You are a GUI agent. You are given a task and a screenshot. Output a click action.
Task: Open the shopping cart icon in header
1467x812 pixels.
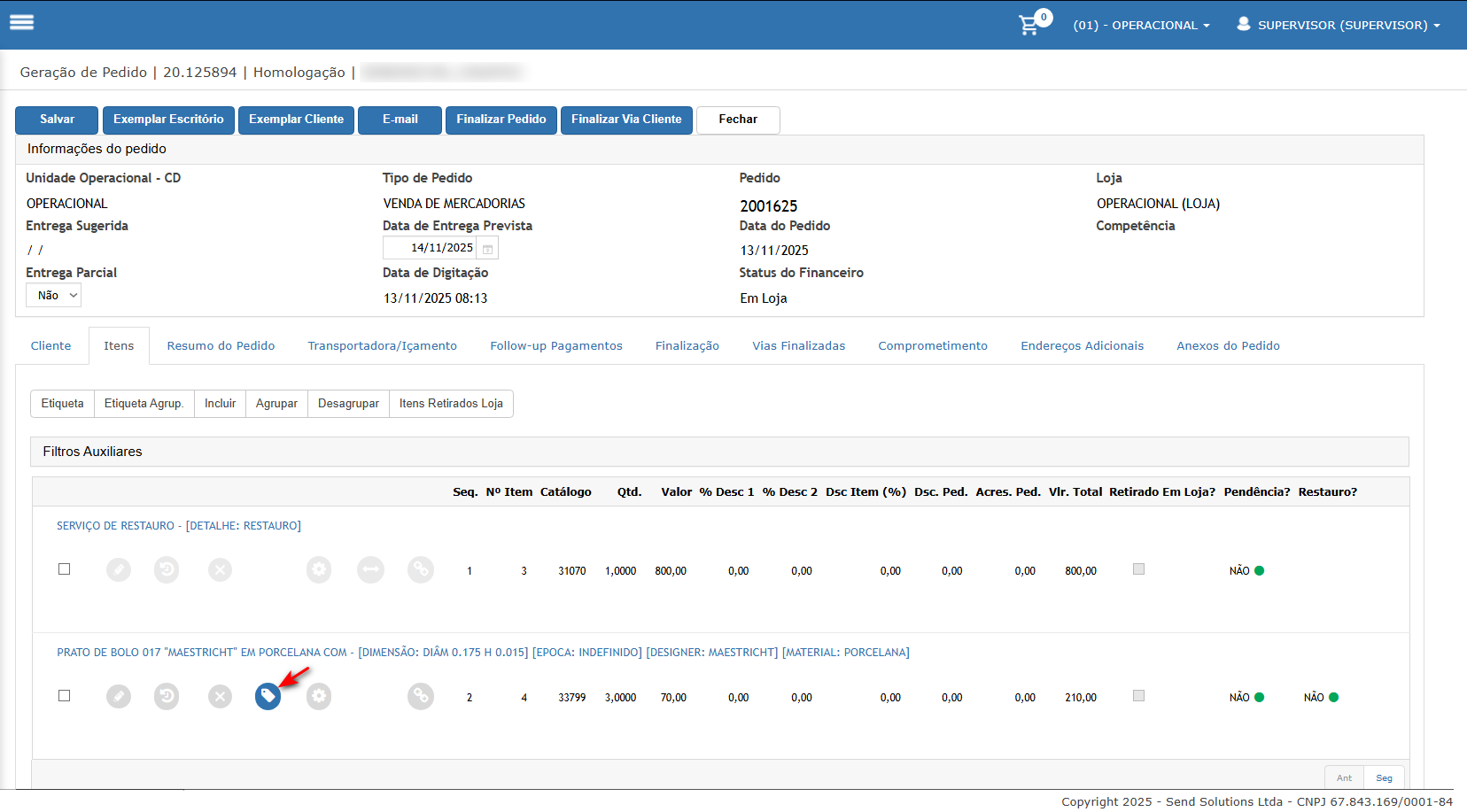(x=1029, y=25)
